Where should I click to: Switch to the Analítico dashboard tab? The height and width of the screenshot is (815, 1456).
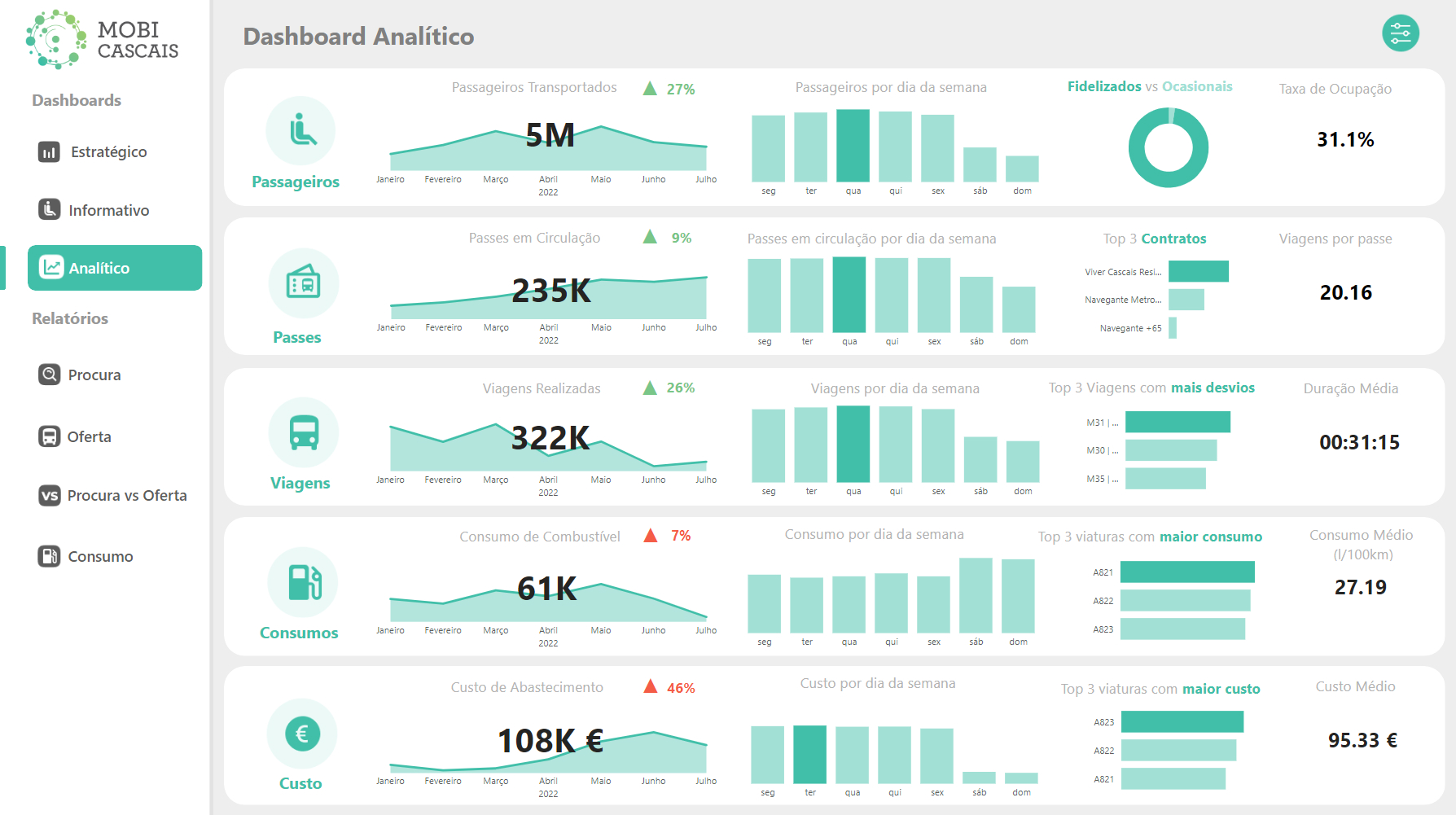pyautogui.click(x=114, y=267)
